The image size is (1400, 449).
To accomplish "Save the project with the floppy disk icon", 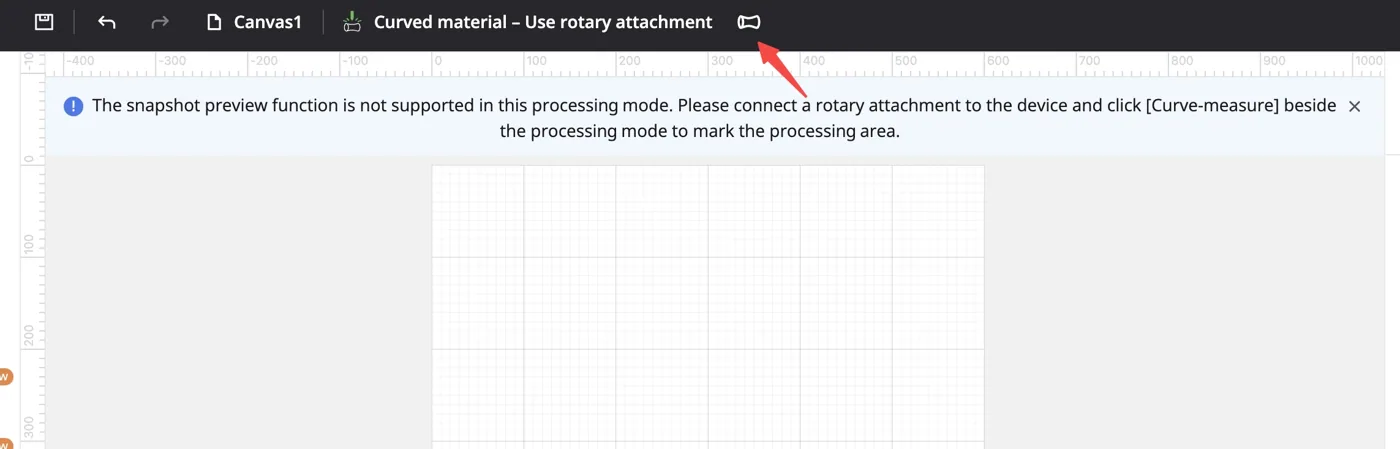I will (x=44, y=21).
